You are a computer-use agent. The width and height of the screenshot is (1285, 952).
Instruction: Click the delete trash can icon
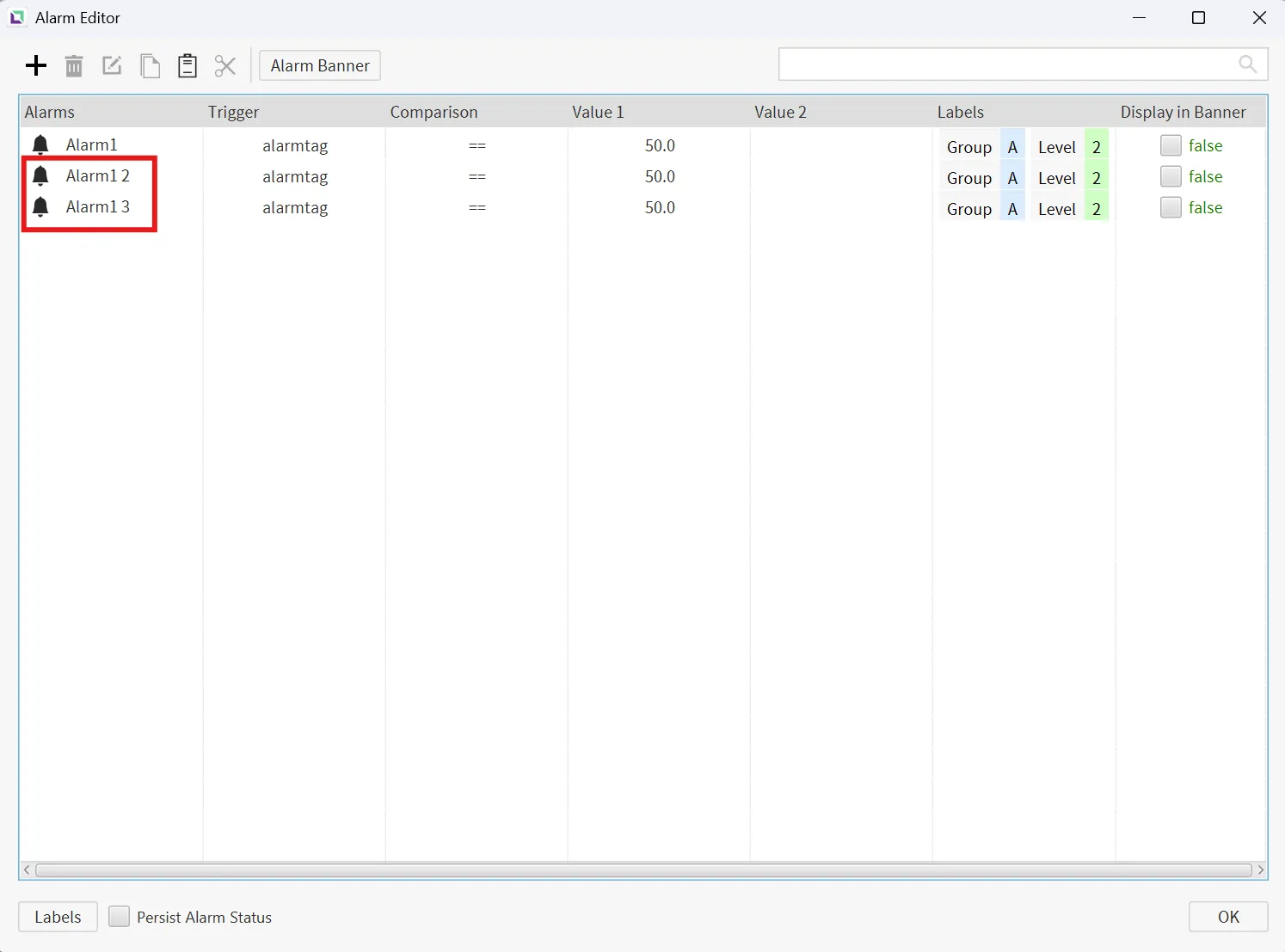tap(74, 66)
